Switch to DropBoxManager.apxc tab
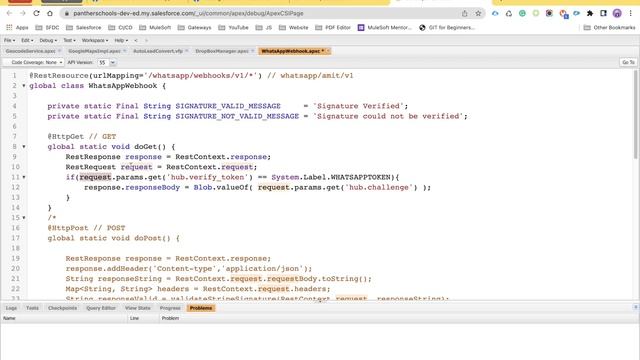The image size is (640, 360). pyautogui.click(x=222, y=51)
